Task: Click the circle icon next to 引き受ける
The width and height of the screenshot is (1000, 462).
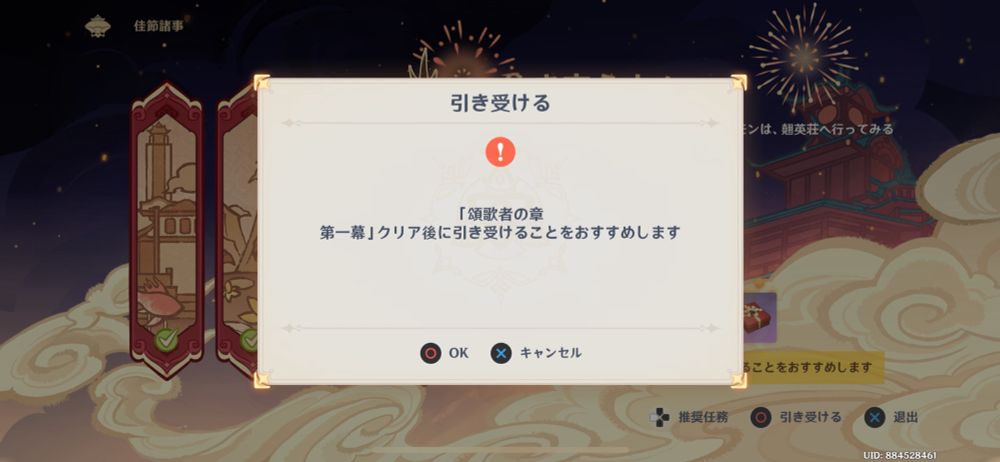Action: [x=761, y=418]
